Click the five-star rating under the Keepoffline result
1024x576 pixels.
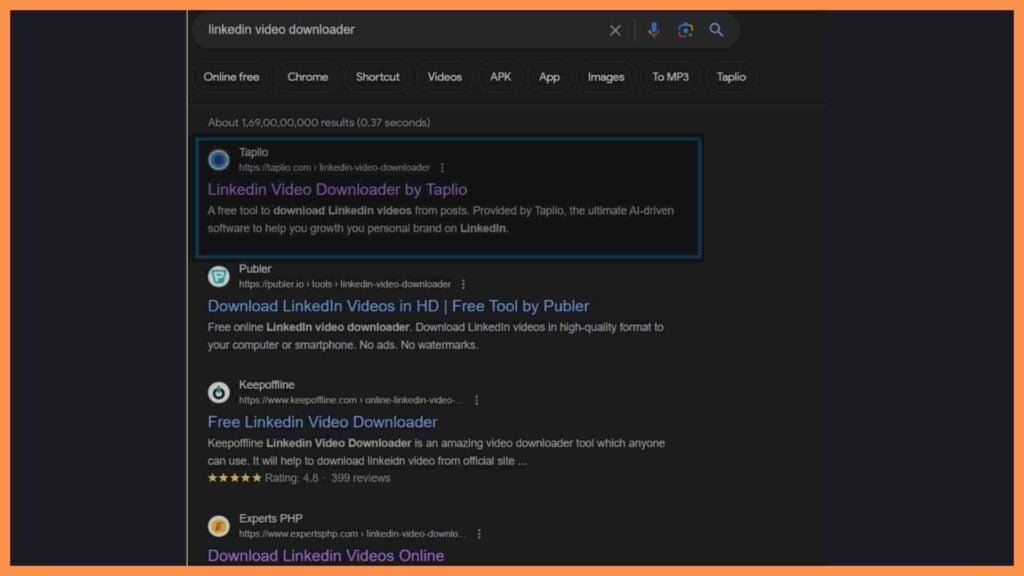[234, 478]
